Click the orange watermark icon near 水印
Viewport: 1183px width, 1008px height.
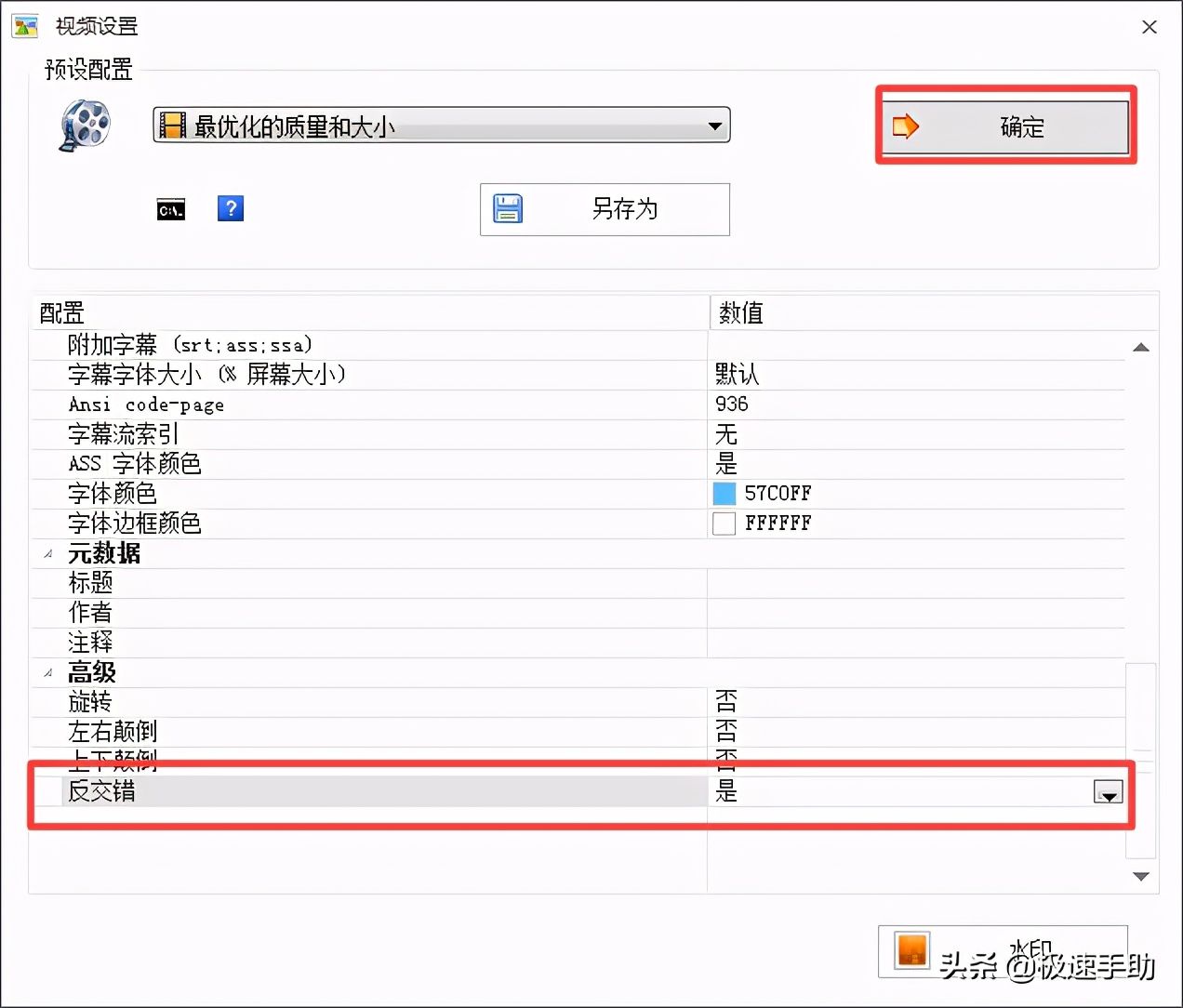(912, 952)
